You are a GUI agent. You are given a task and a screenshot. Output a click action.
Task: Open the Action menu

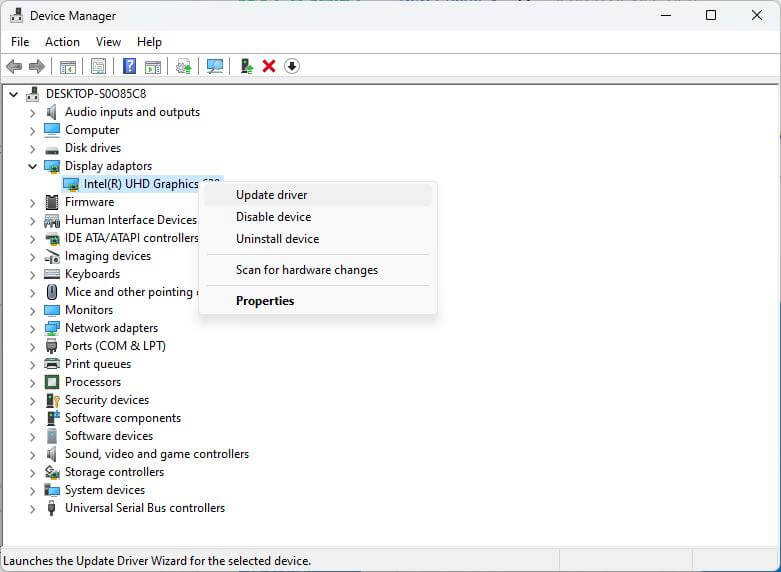(62, 42)
